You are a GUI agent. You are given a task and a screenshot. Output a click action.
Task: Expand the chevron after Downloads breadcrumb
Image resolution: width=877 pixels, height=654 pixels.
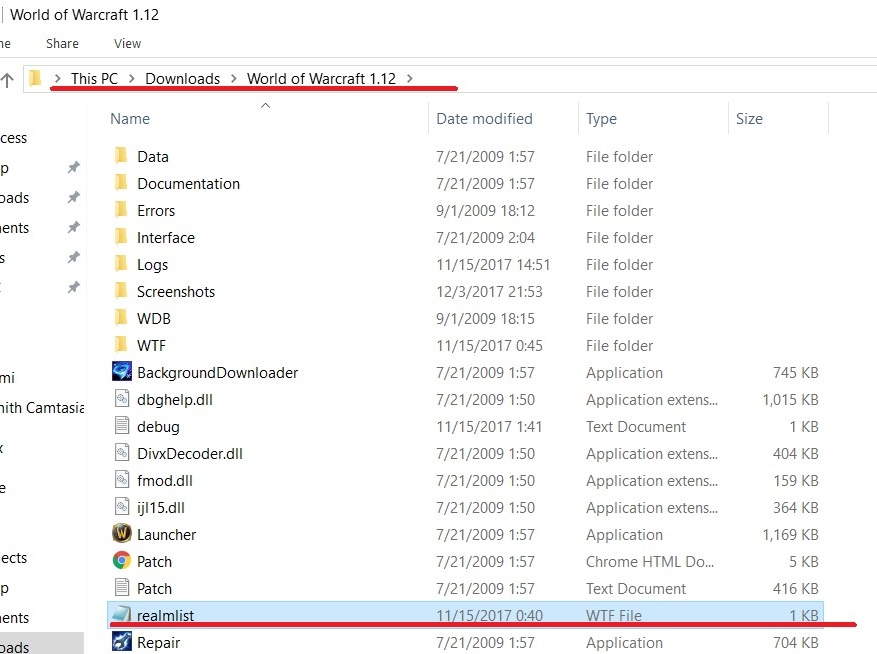(234, 78)
